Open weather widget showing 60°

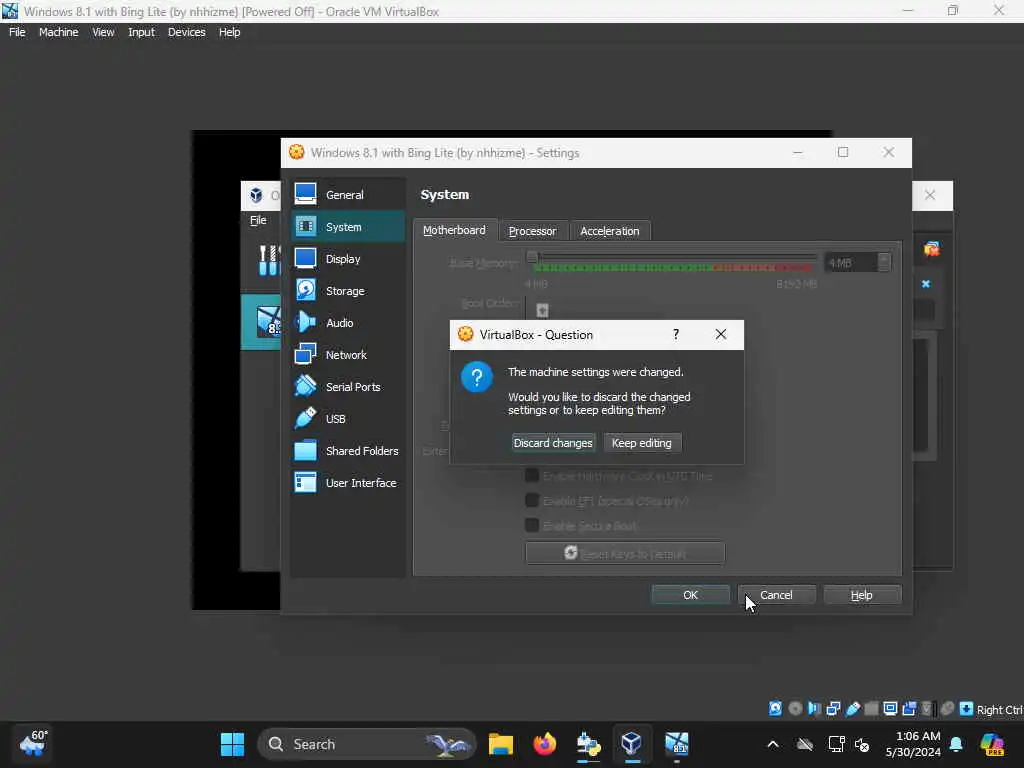[x=33, y=744]
